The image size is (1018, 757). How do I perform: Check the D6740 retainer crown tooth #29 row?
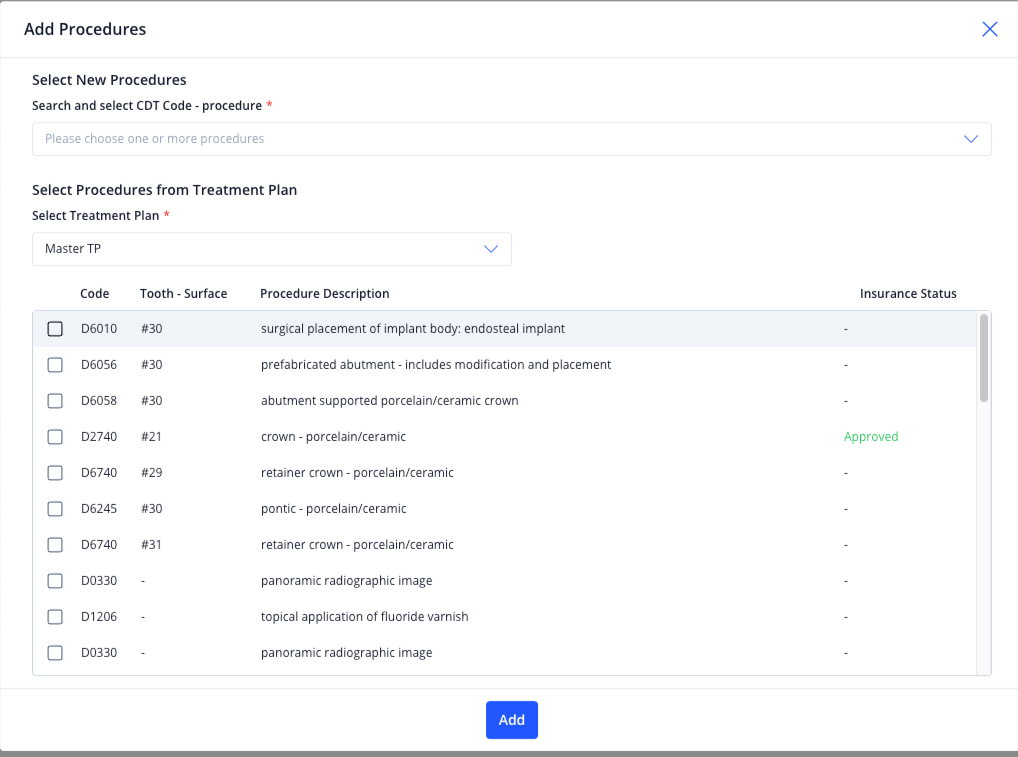[55, 473]
